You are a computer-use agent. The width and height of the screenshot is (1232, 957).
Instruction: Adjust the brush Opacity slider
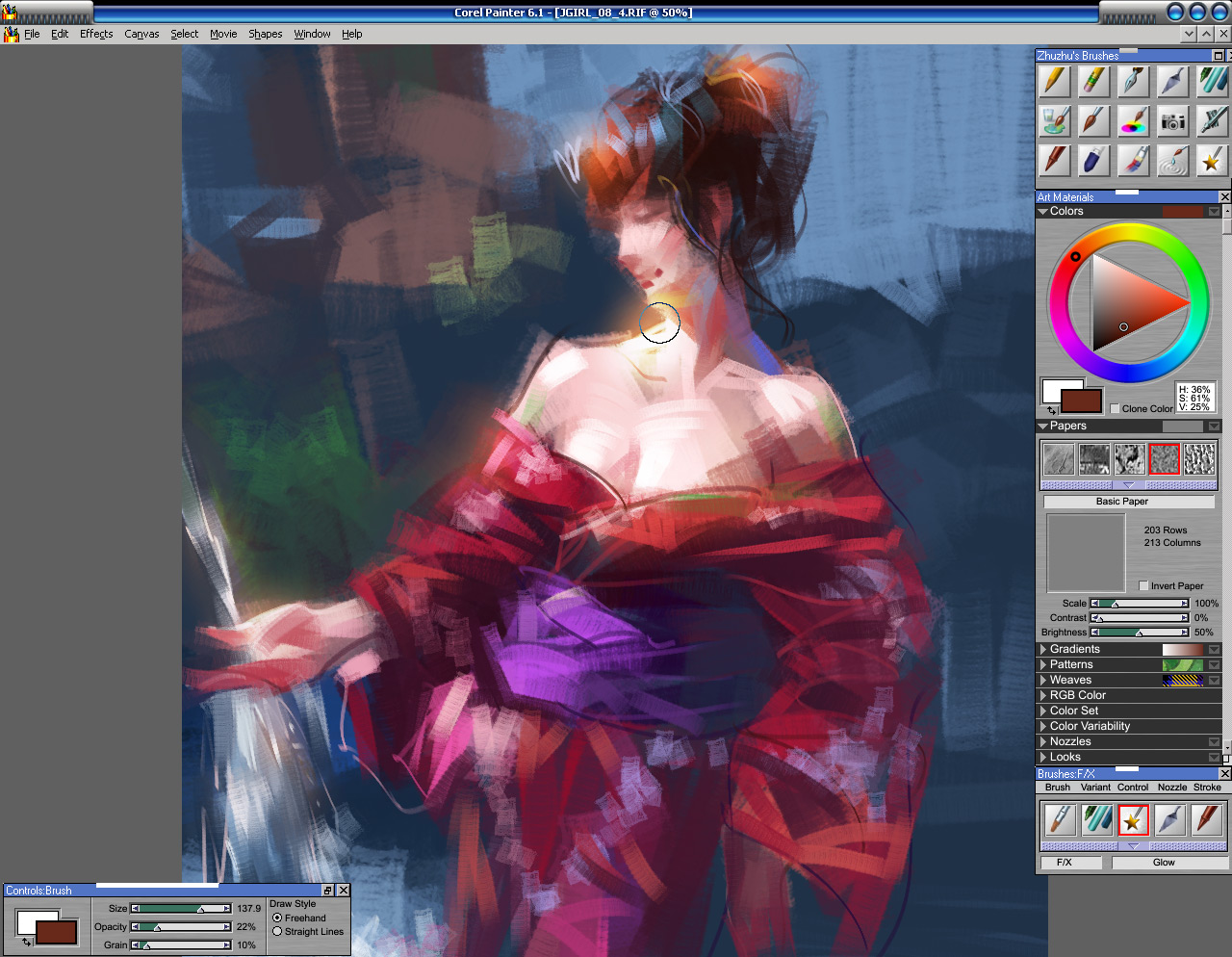point(181,926)
